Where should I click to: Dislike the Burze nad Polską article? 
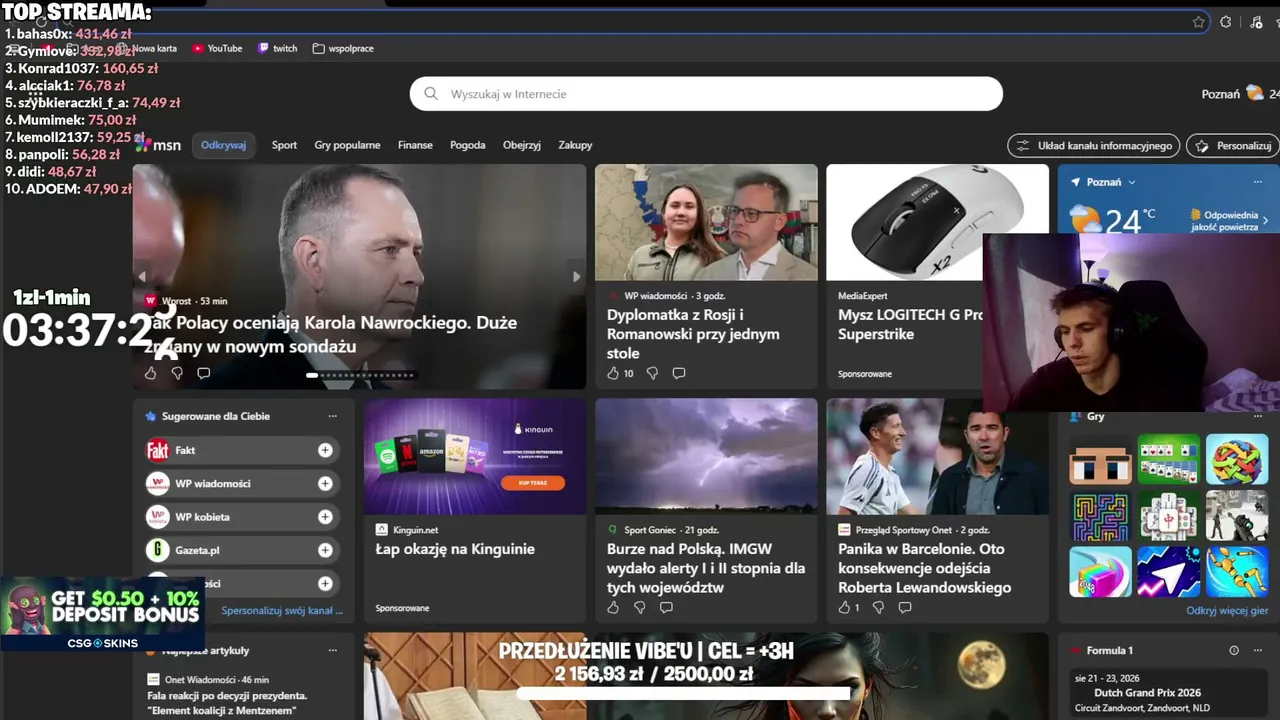coord(640,607)
